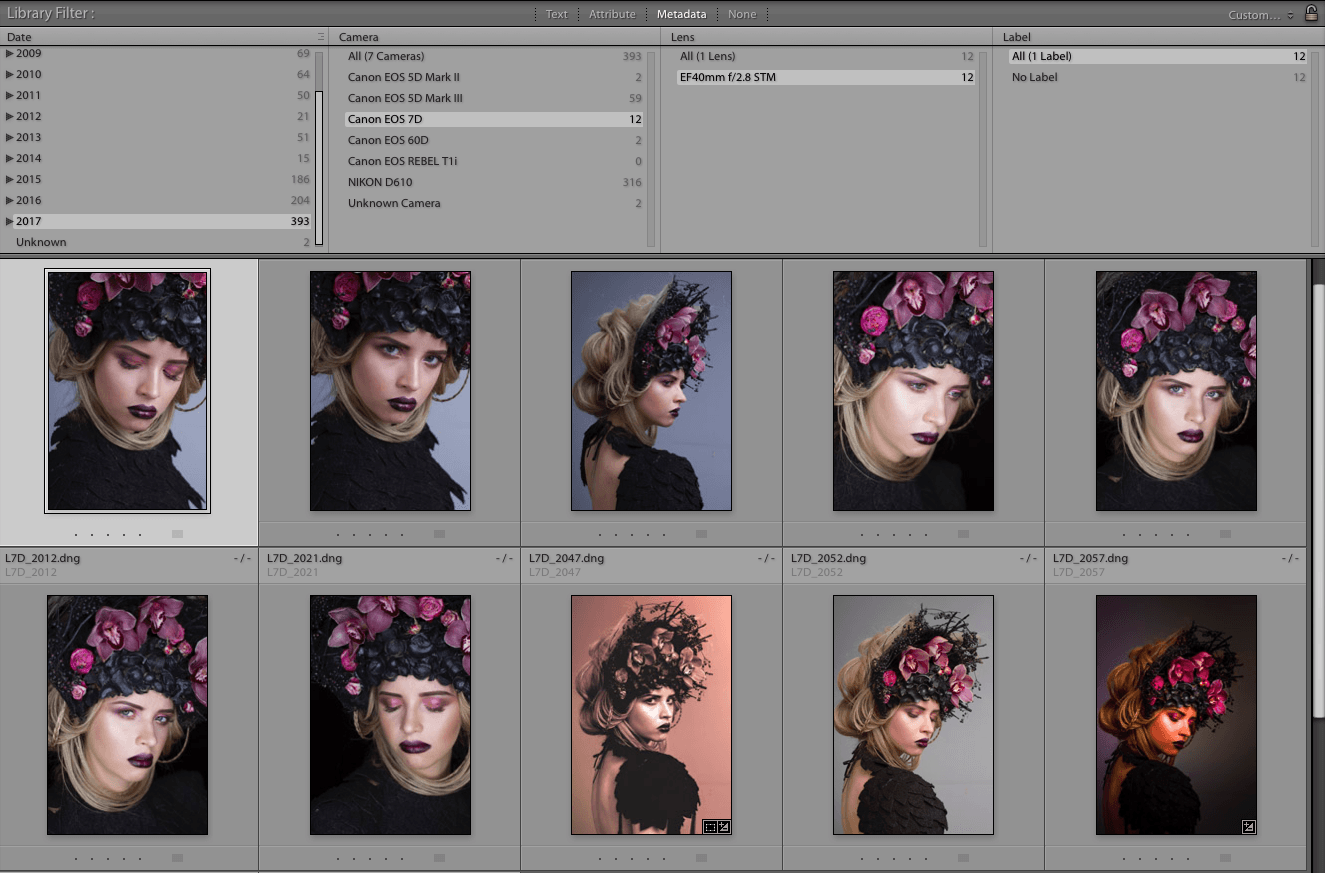Filter by Canon EOS REBEL T1i
Image resolution: width=1325 pixels, height=873 pixels.
494,161
